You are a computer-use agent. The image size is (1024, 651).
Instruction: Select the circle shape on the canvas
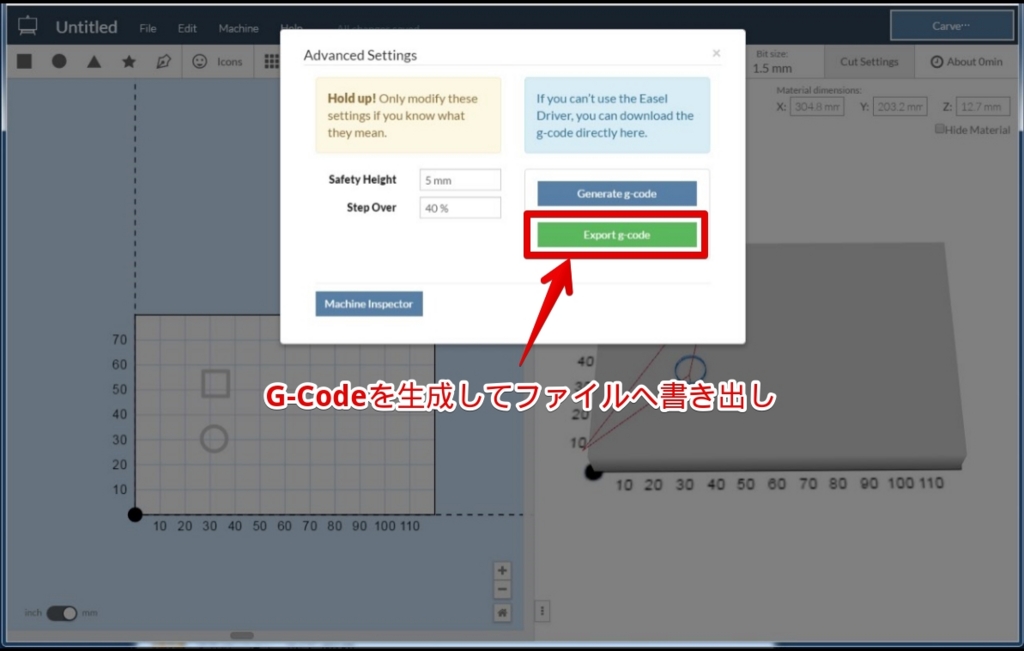(214, 439)
